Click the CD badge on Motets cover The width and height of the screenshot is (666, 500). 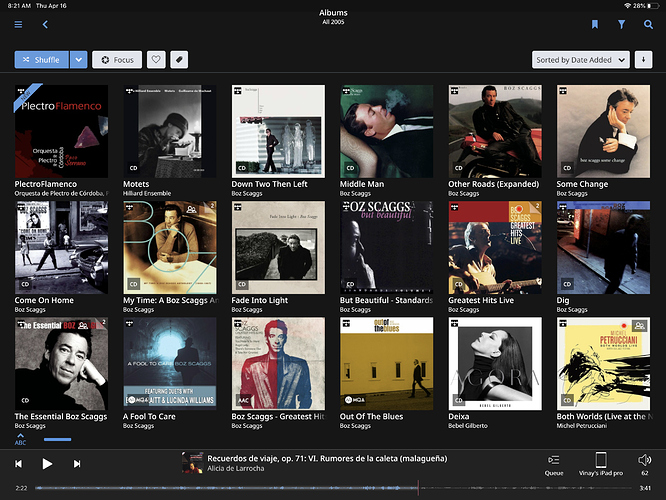[x=133, y=168]
